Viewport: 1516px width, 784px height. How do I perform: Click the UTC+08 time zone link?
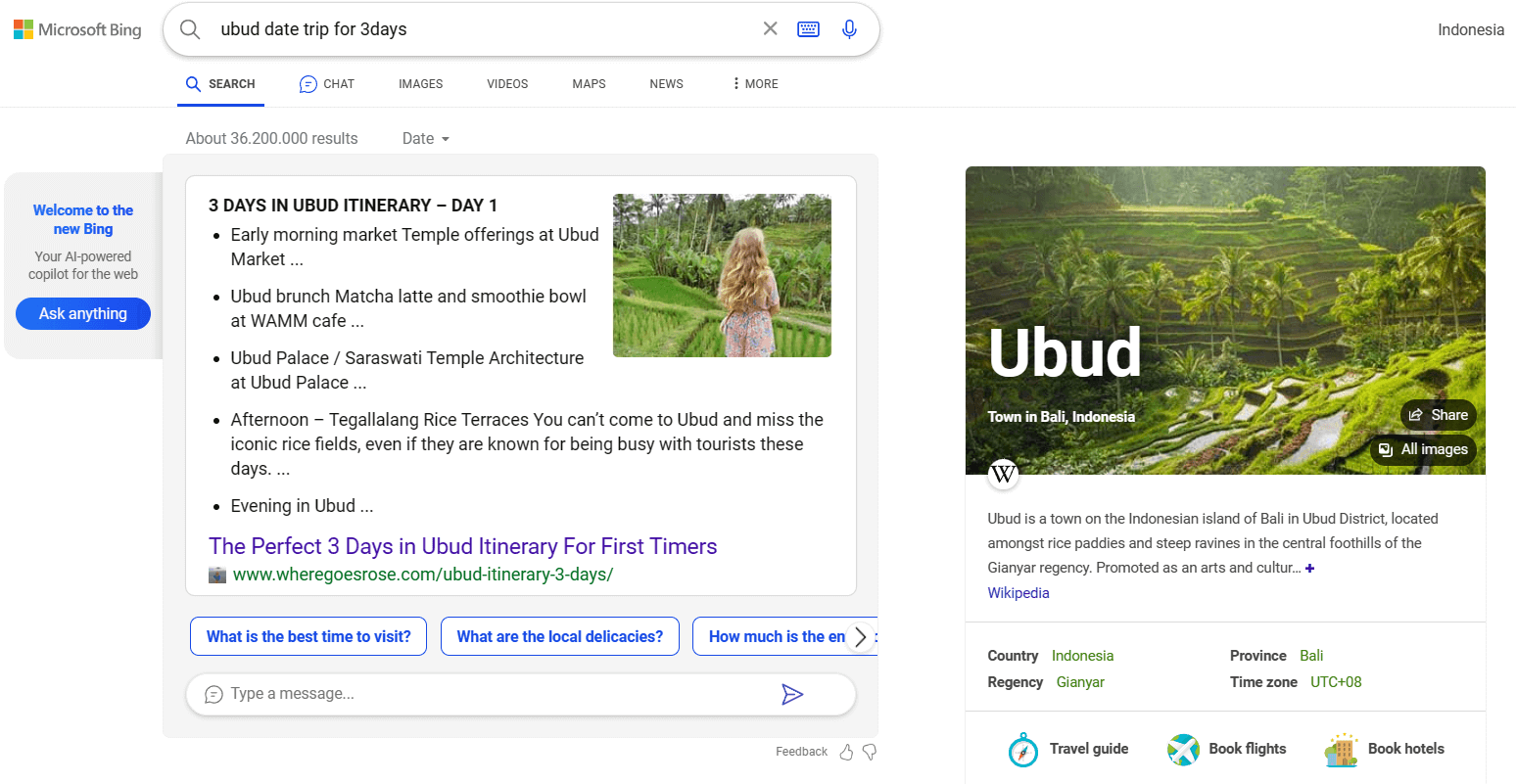pos(1336,682)
